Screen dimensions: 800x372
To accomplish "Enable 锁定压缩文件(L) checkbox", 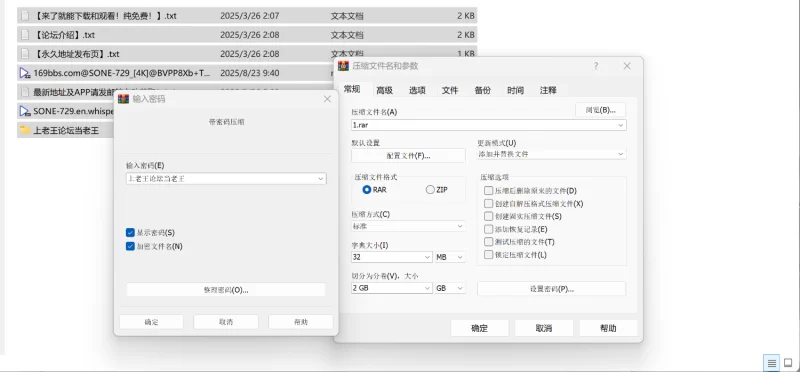I will pos(489,255).
